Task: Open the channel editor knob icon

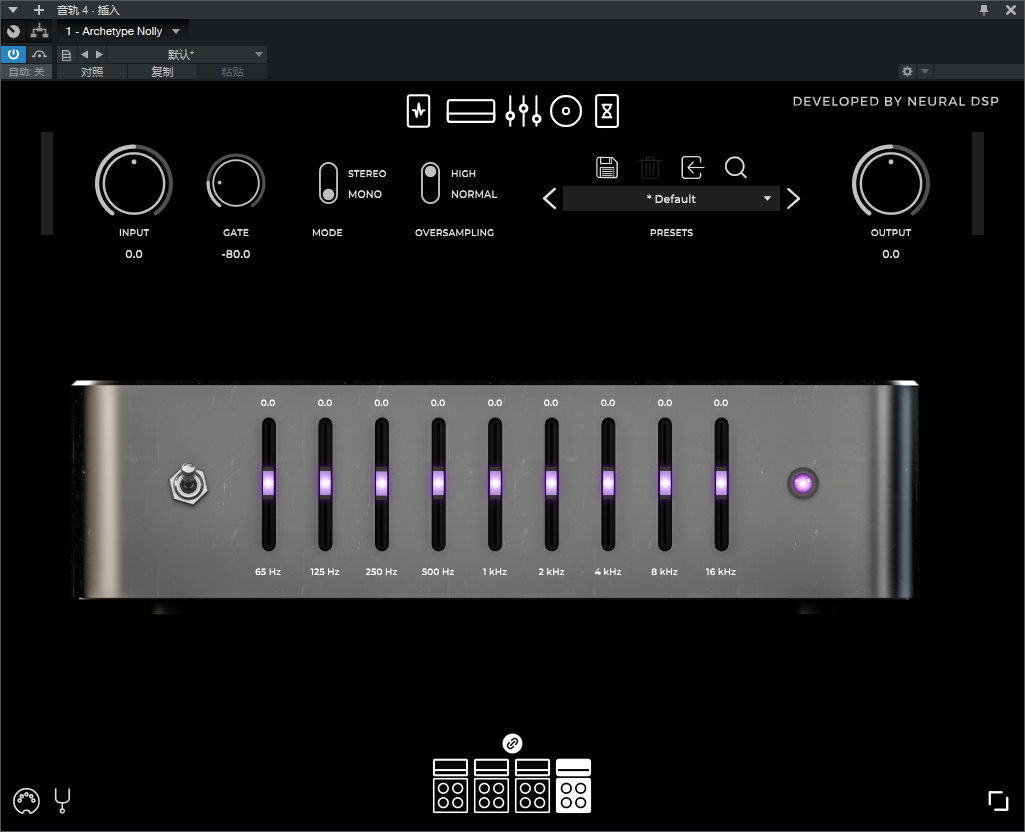Action: (13, 31)
